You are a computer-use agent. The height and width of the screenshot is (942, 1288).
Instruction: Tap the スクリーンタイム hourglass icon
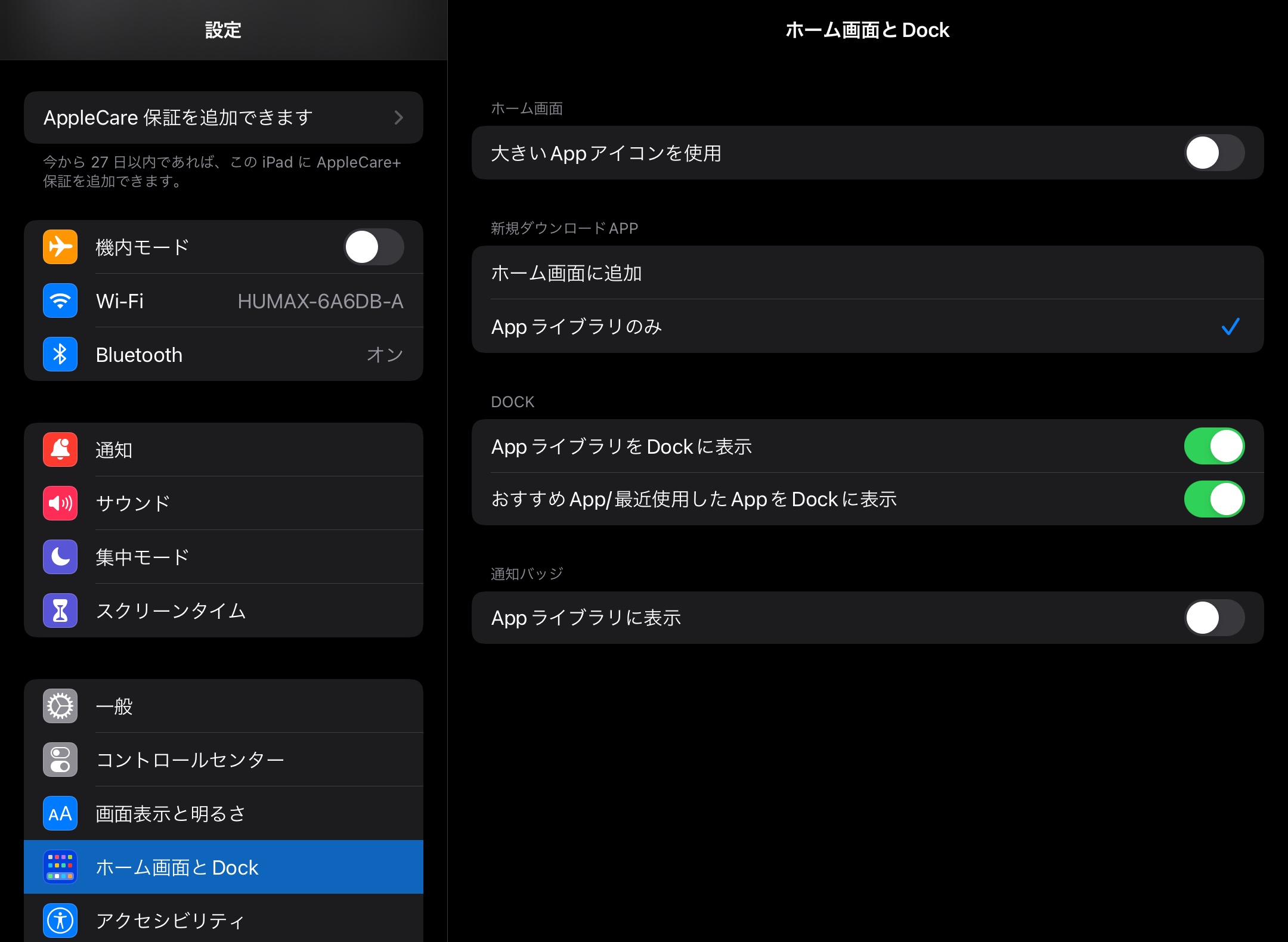60,611
